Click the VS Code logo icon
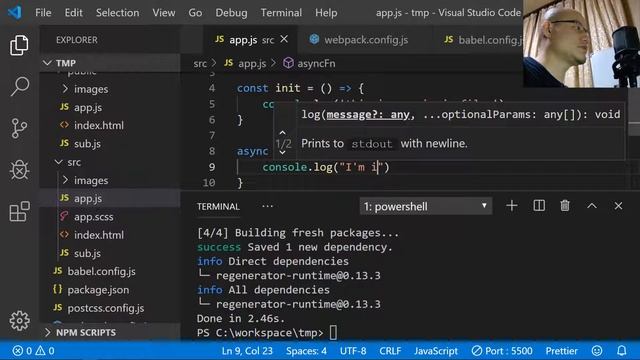The height and width of the screenshot is (360, 640). [x=15, y=12]
